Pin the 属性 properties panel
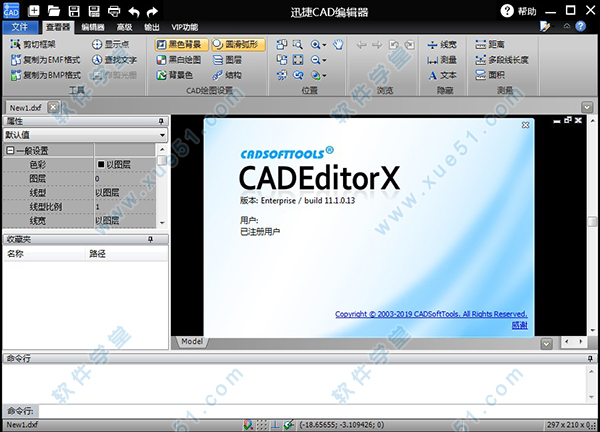The height and width of the screenshot is (432, 600). coord(161,121)
